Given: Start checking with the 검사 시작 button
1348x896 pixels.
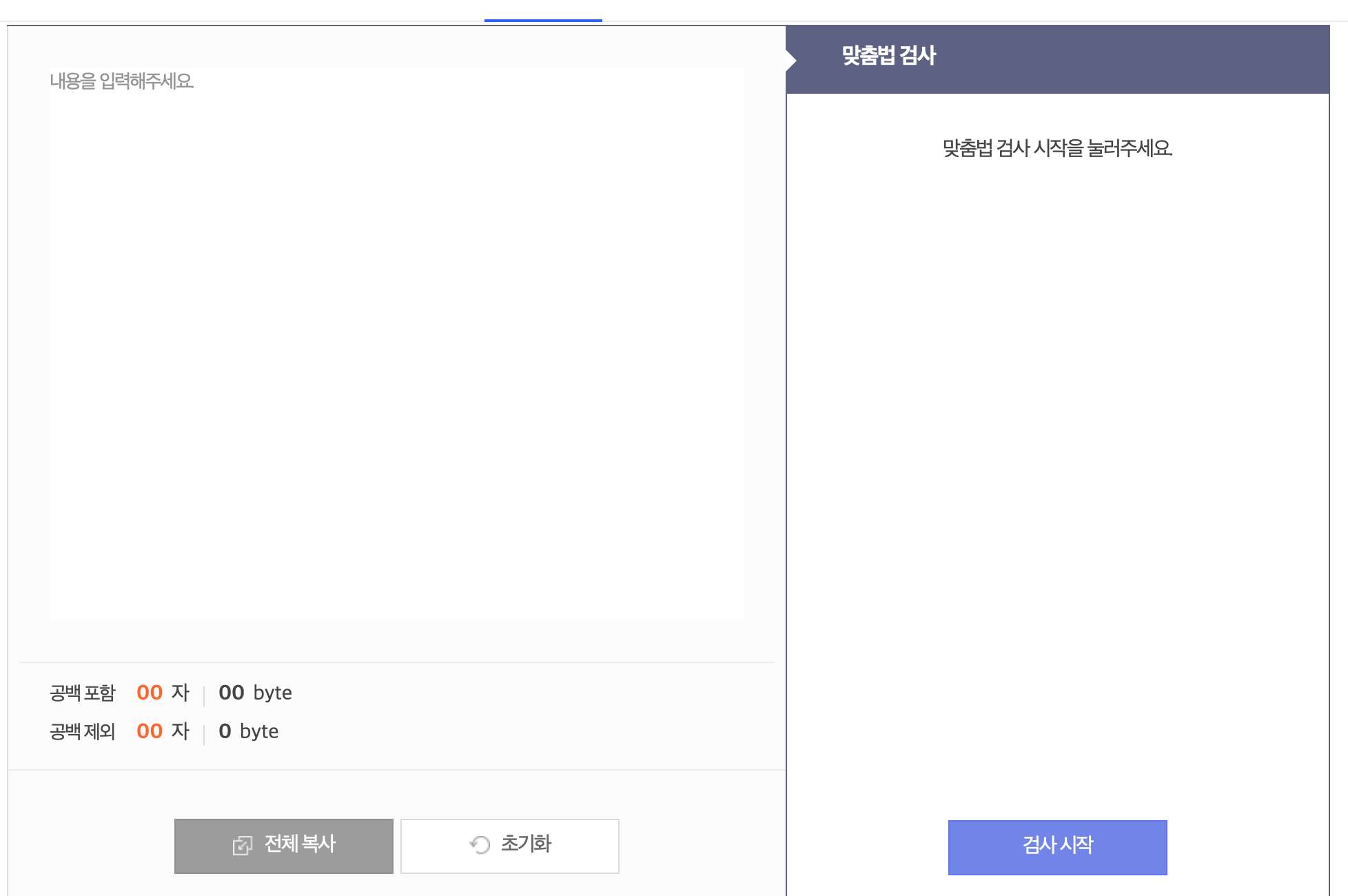Looking at the screenshot, I should [1057, 846].
